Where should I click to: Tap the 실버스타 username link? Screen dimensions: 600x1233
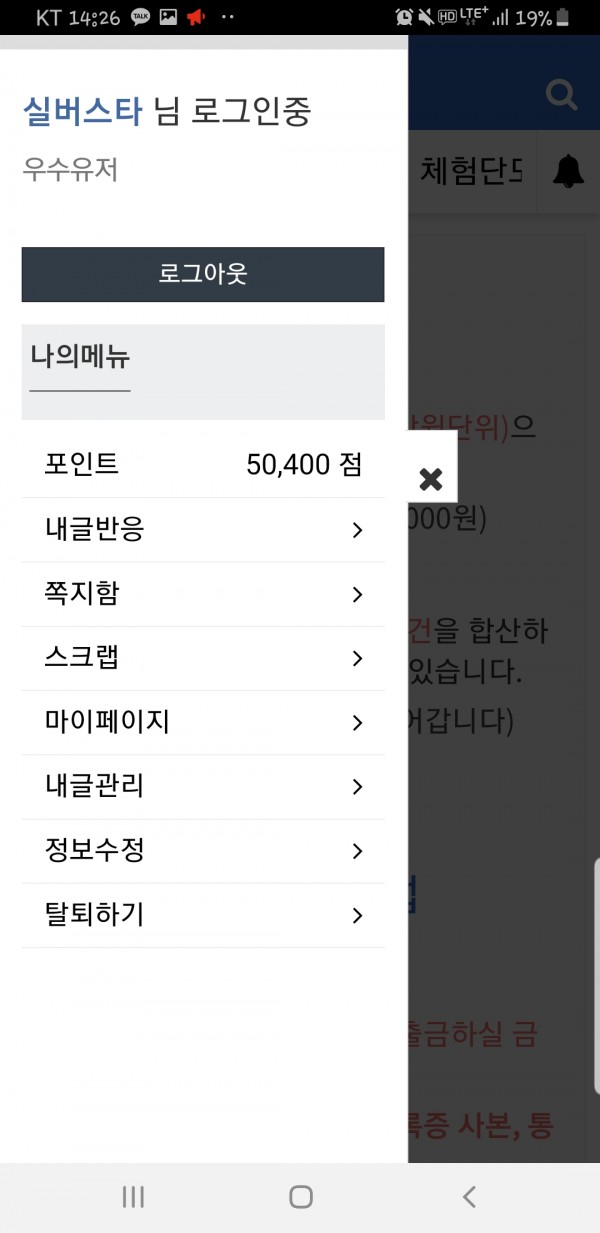(83, 112)
